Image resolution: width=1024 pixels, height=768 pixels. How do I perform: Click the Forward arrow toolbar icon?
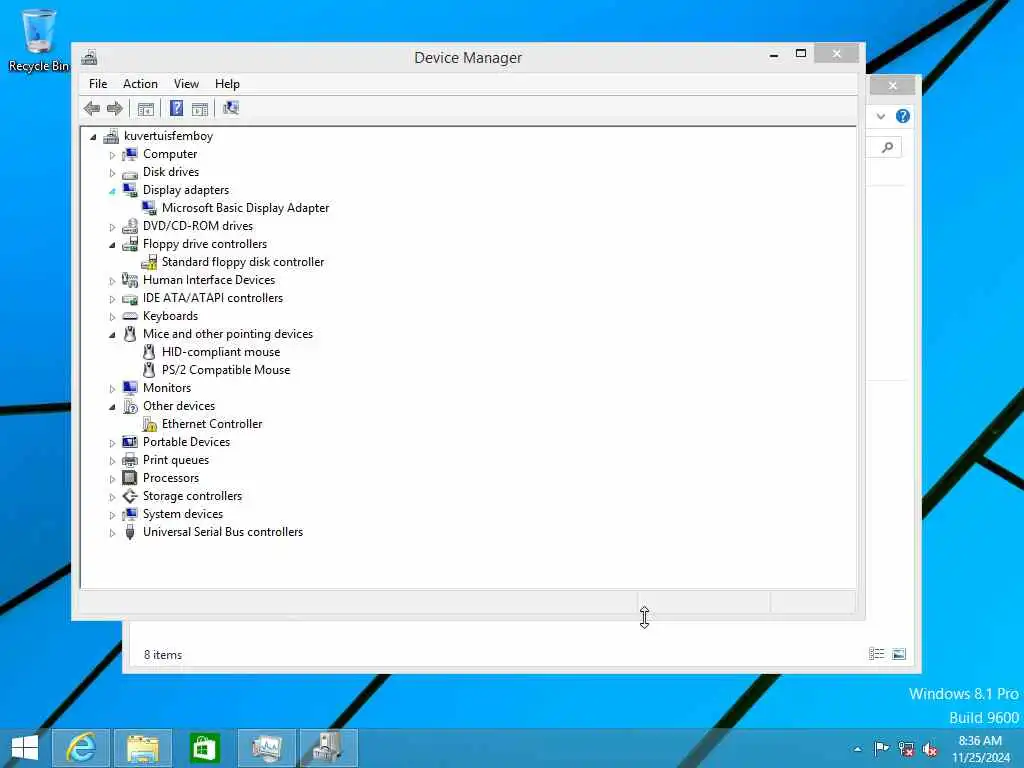[x=114, y=108]
